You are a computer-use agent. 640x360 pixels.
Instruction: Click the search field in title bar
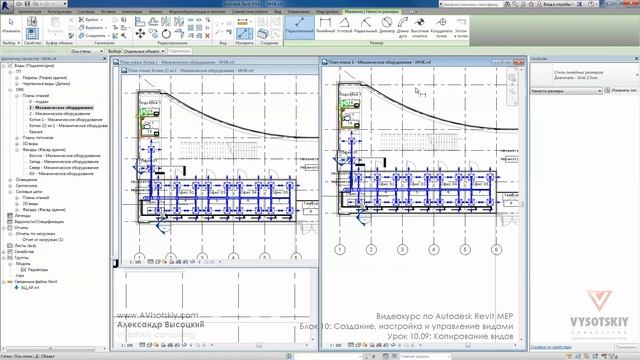471,4
